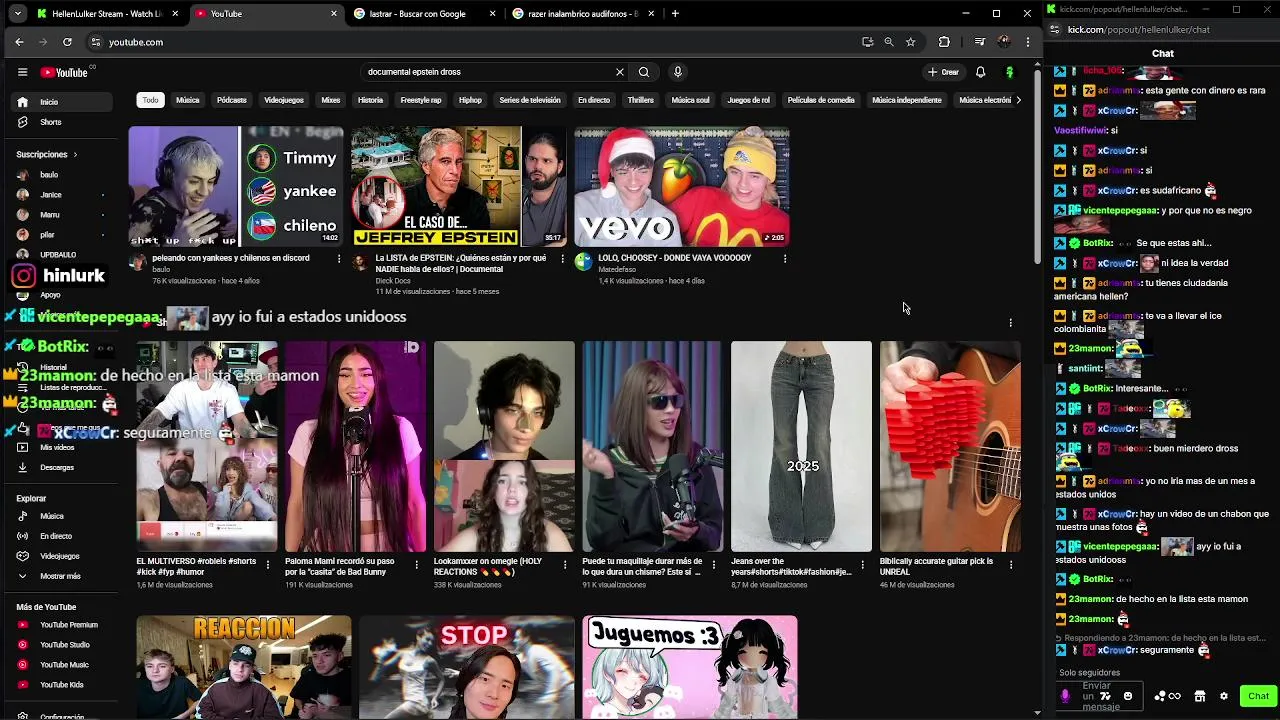Open the Chrome three-dot menu

coord(1027,42)
